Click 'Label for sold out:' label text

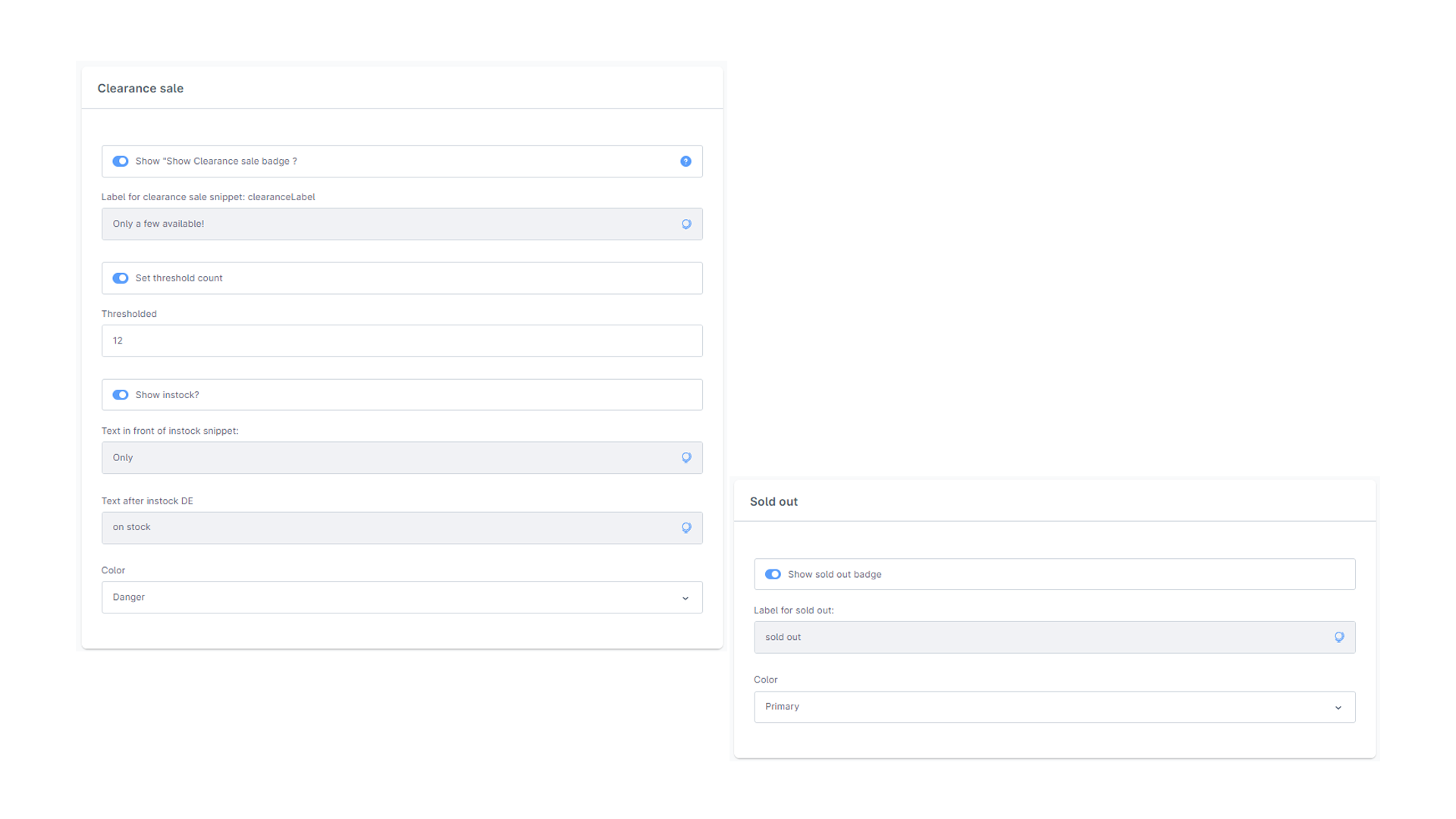point(794,610)
